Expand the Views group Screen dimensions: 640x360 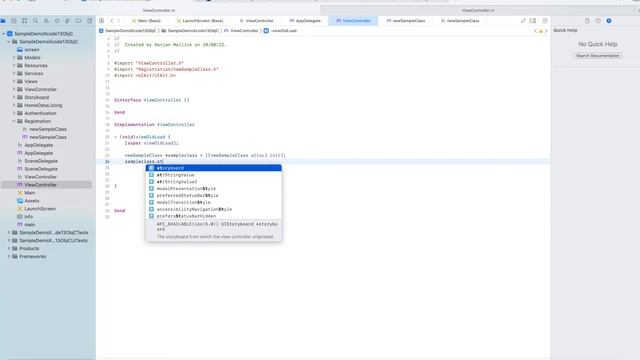(x=14, y=81)
